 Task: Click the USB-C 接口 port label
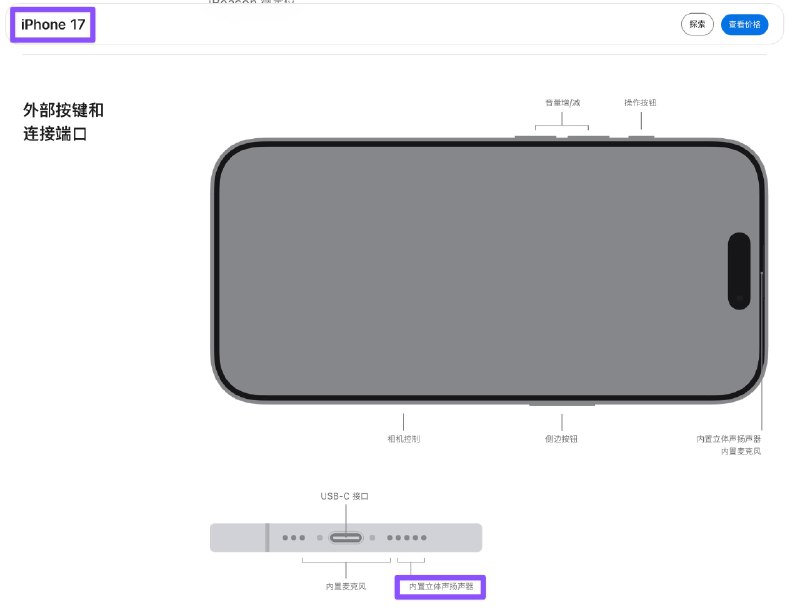point(343,494)
